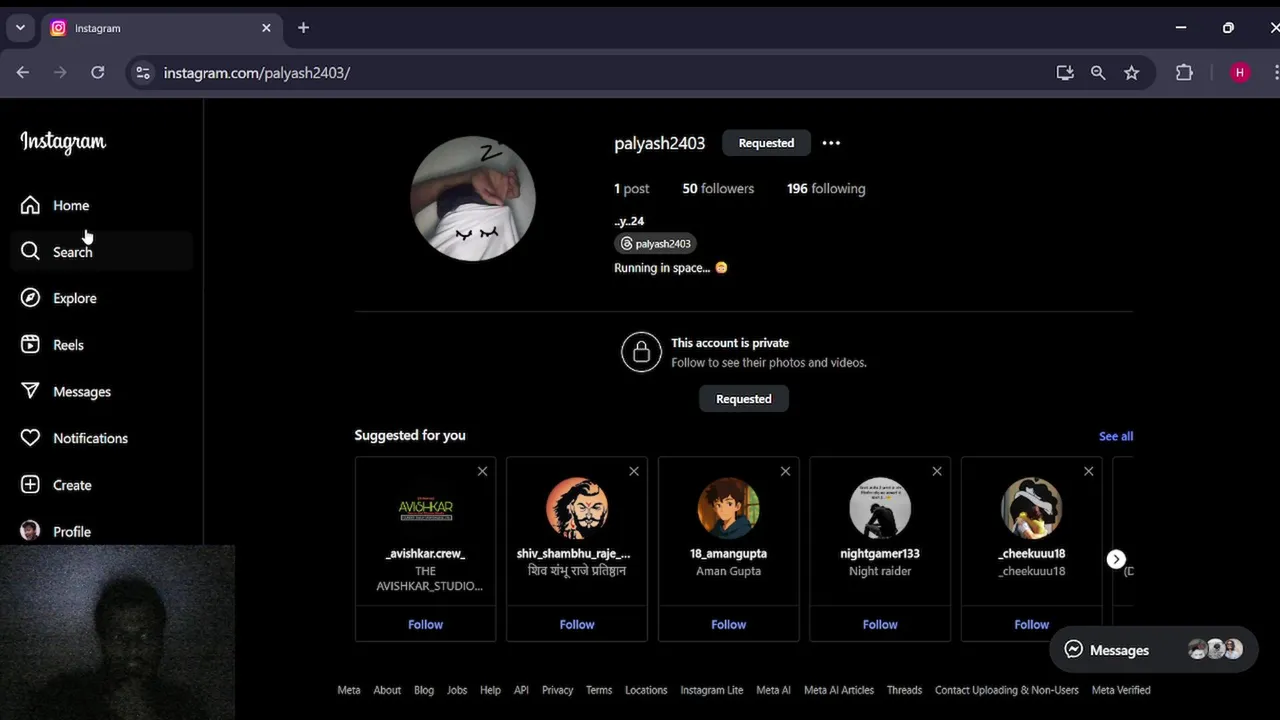The image size is (1280, 720).
Task: Dismiss _cheekuuu18 suggestion card
Action: pyautogui.click(x=1088, y=471)
